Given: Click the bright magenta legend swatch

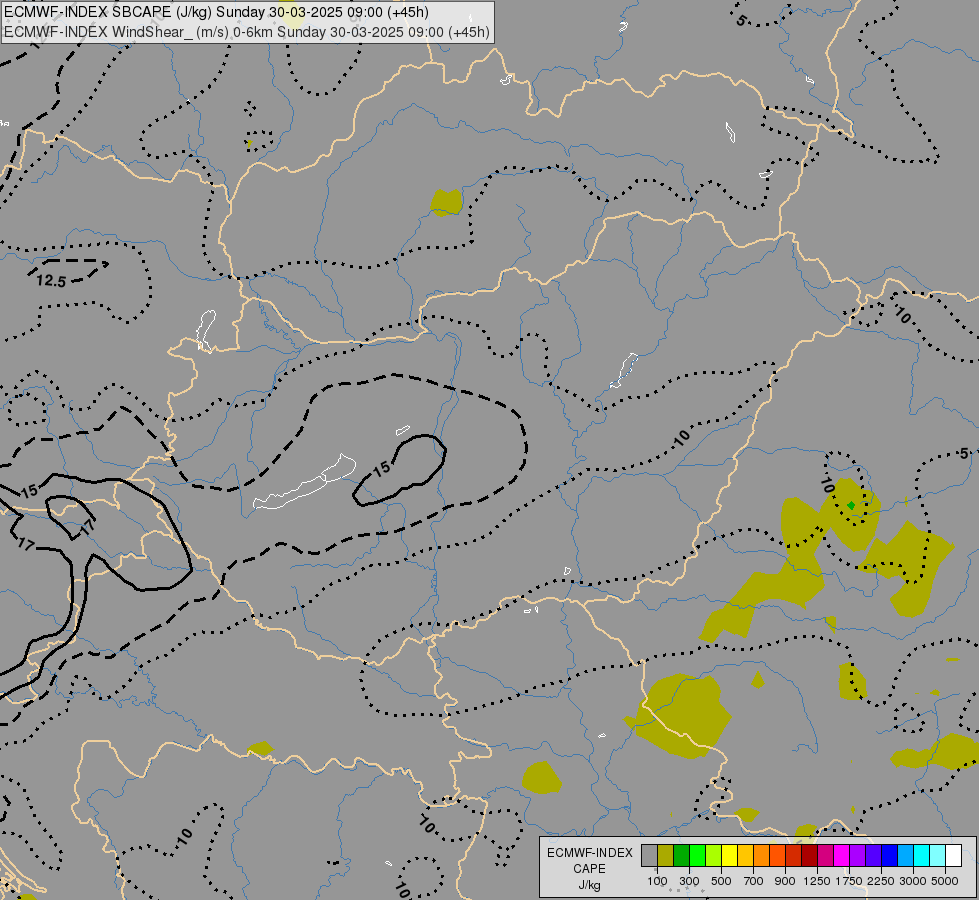Looking at the screenshot, I should click(x=842, y=855).
